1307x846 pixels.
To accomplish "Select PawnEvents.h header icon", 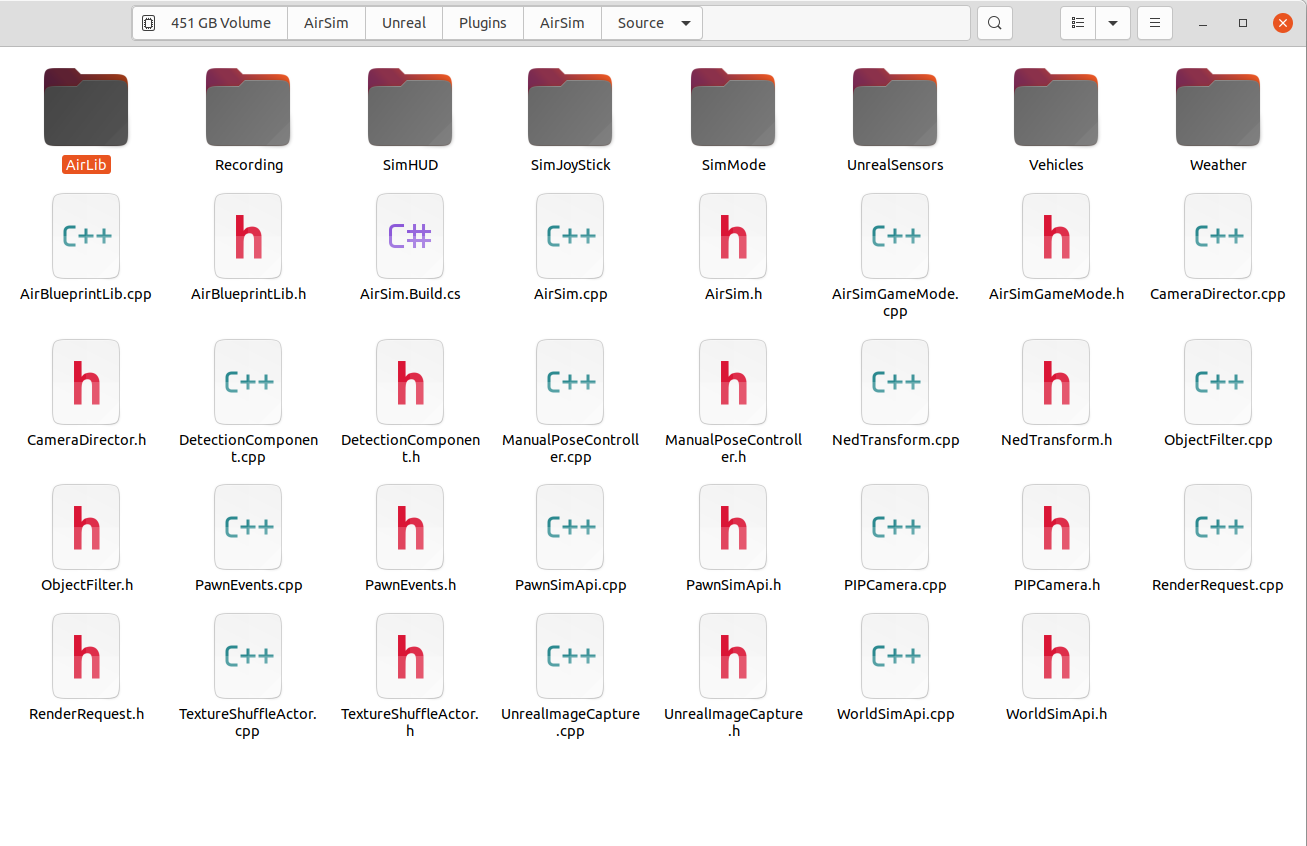I will point(410,527).
